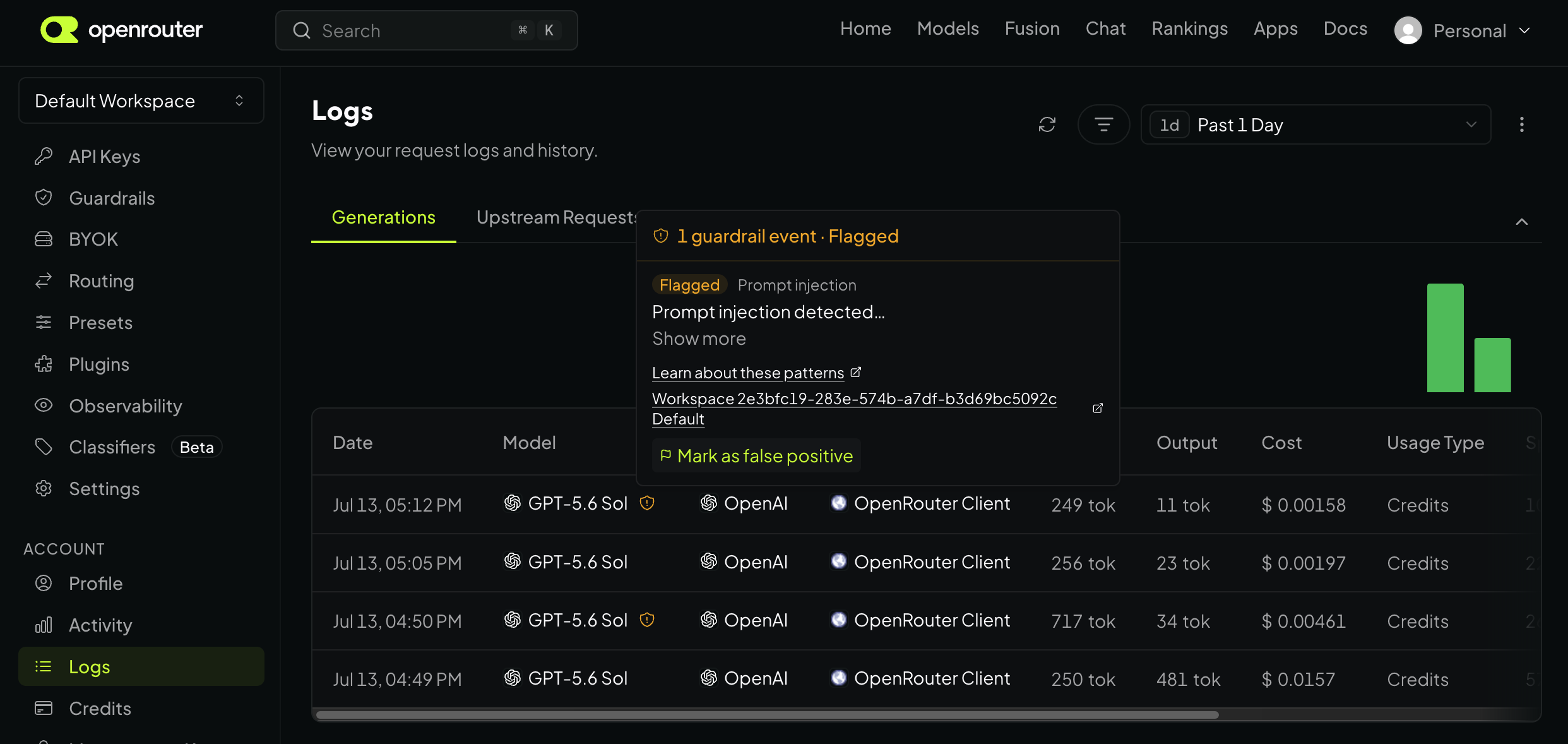Open Chat in top navigation
This screenshot has height=744, width=1568.
1106,28
